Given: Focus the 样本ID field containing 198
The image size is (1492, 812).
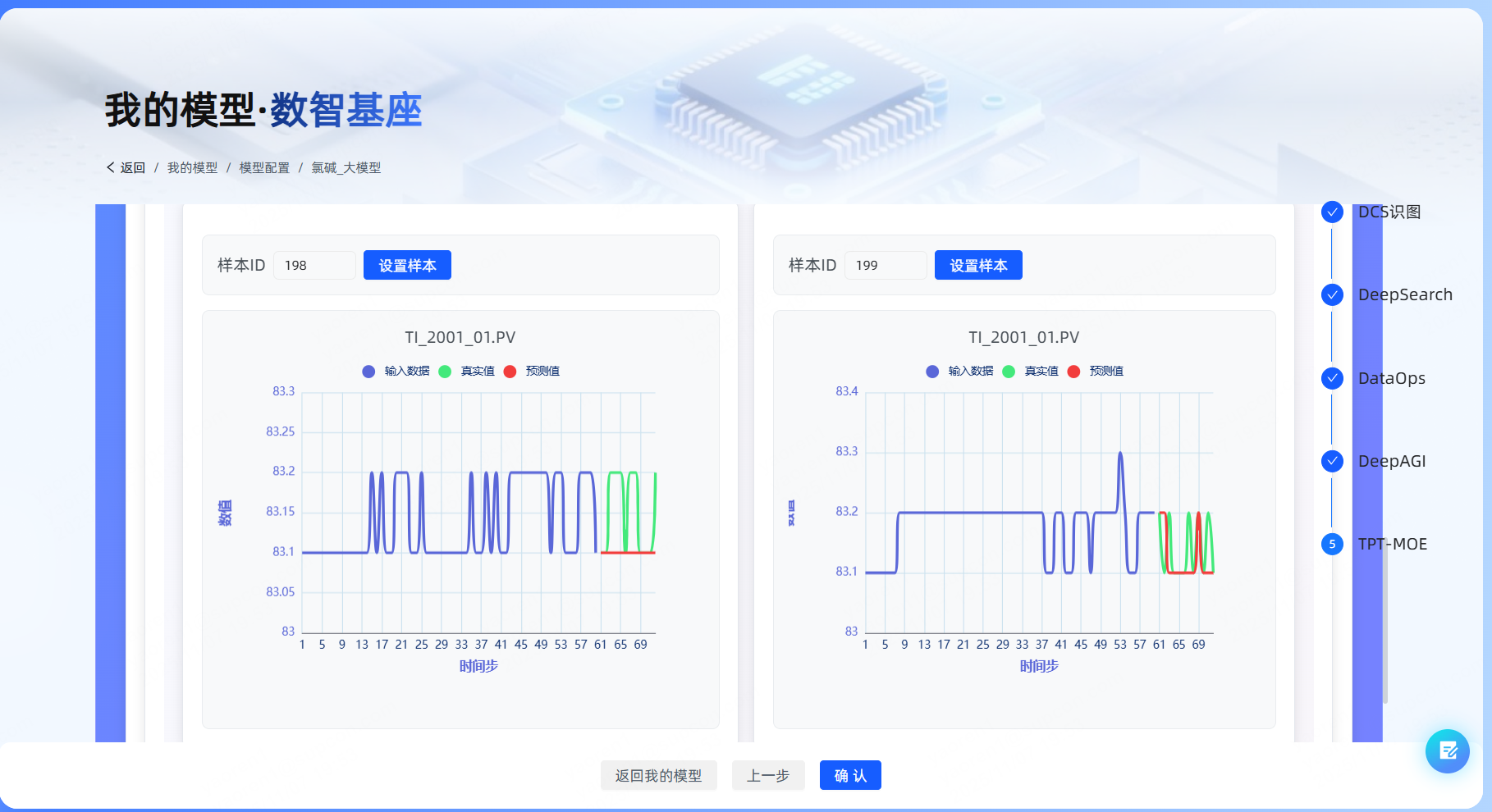Looking at the screenshot, I should (314, 265).
